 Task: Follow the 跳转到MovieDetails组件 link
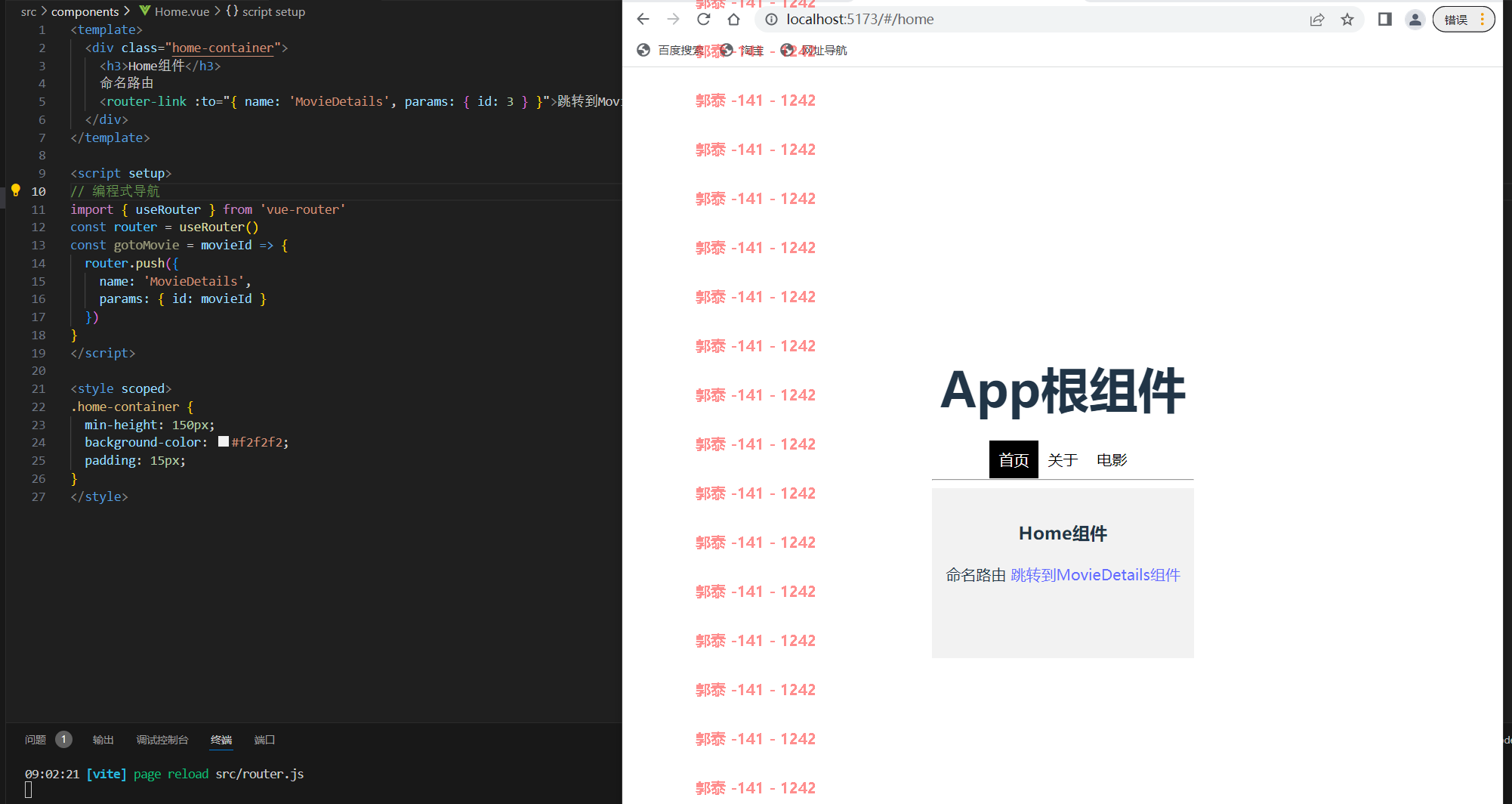coord(1095,575)
